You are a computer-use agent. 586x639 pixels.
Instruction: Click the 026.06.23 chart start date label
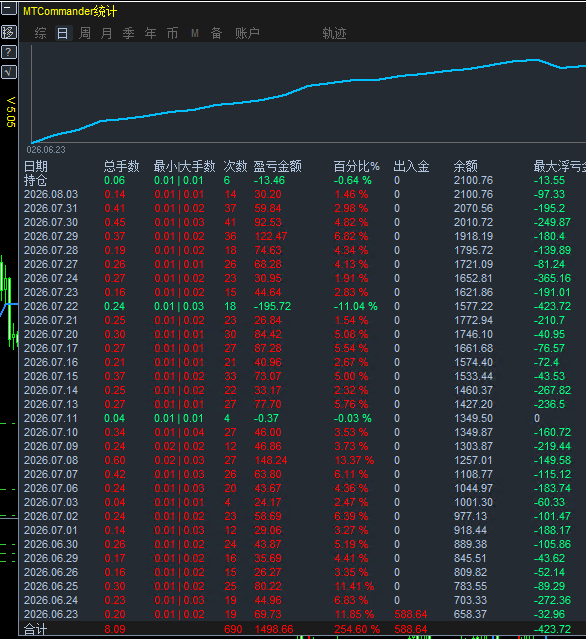click(46, 150)
